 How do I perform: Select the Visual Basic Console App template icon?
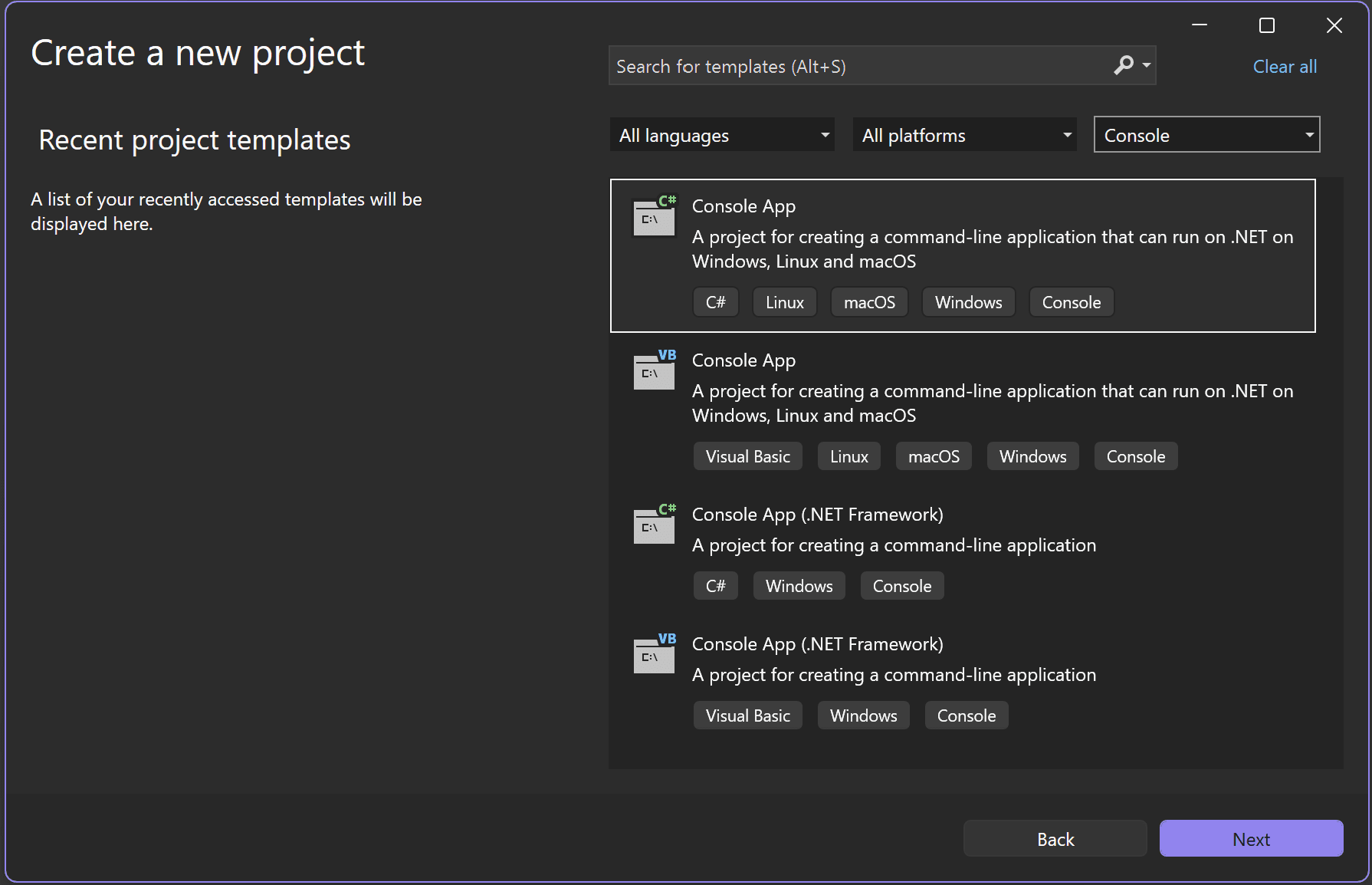pyautogui.click(x=653, y=371)
